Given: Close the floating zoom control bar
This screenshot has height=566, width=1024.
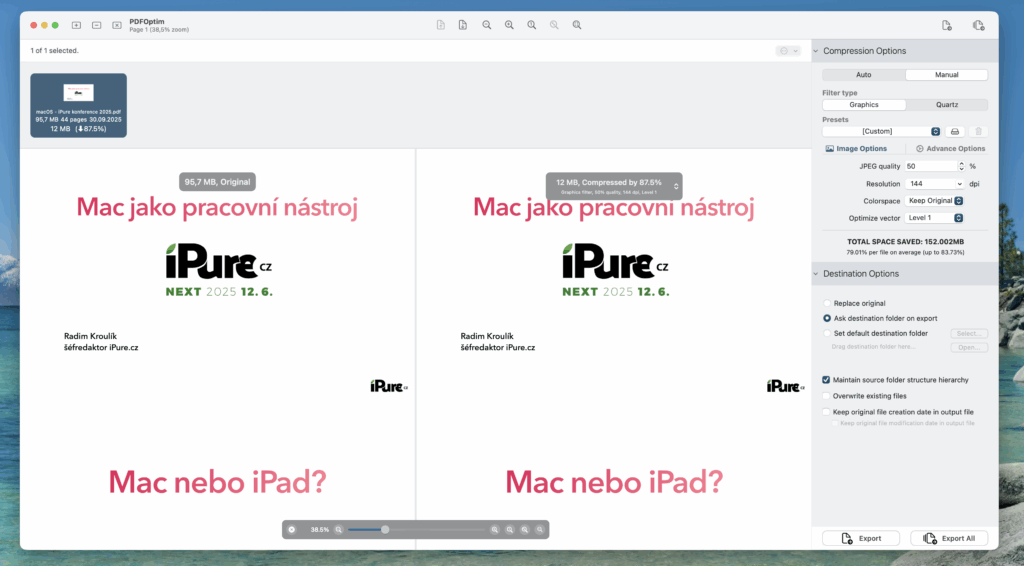Looking at the screenshot, I should (292, 529).
